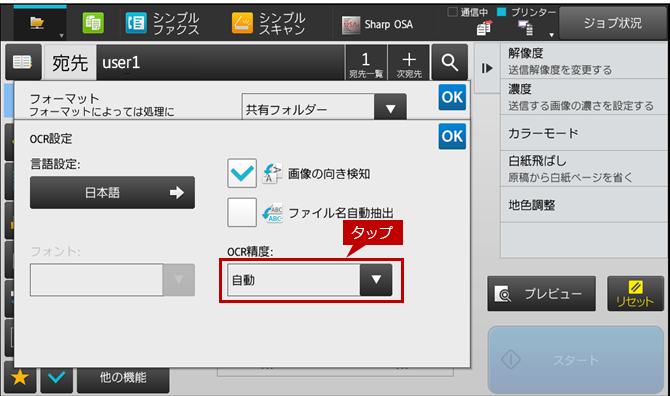
Task: Expand mode dropdown arrow under folder icon
Action: click(62, 35)
